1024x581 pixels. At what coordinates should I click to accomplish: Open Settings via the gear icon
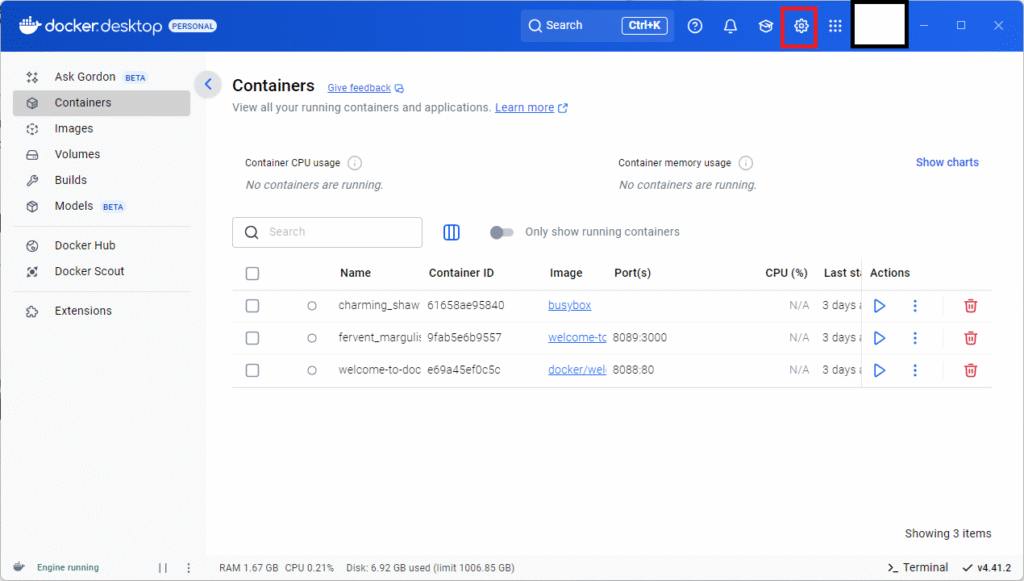(801, 26)
